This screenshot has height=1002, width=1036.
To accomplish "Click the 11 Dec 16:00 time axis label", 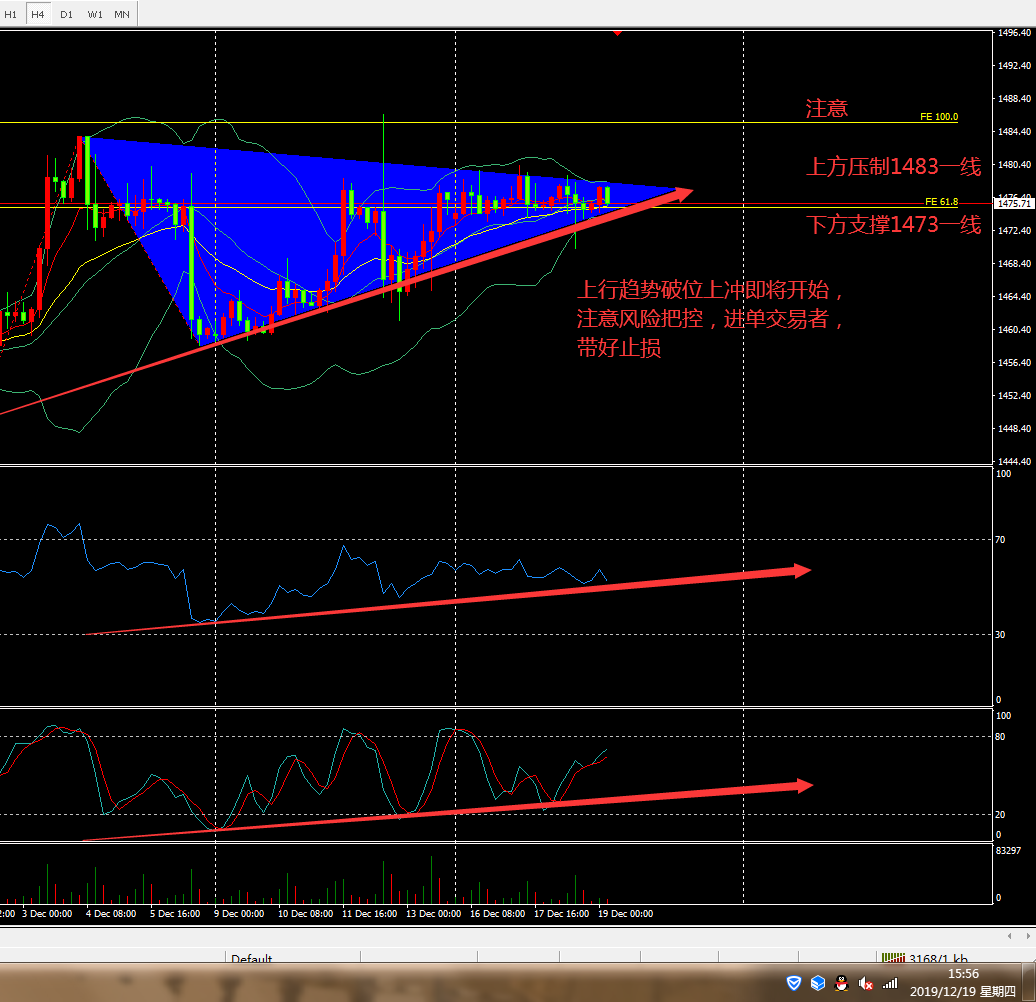I will [369, 913].
